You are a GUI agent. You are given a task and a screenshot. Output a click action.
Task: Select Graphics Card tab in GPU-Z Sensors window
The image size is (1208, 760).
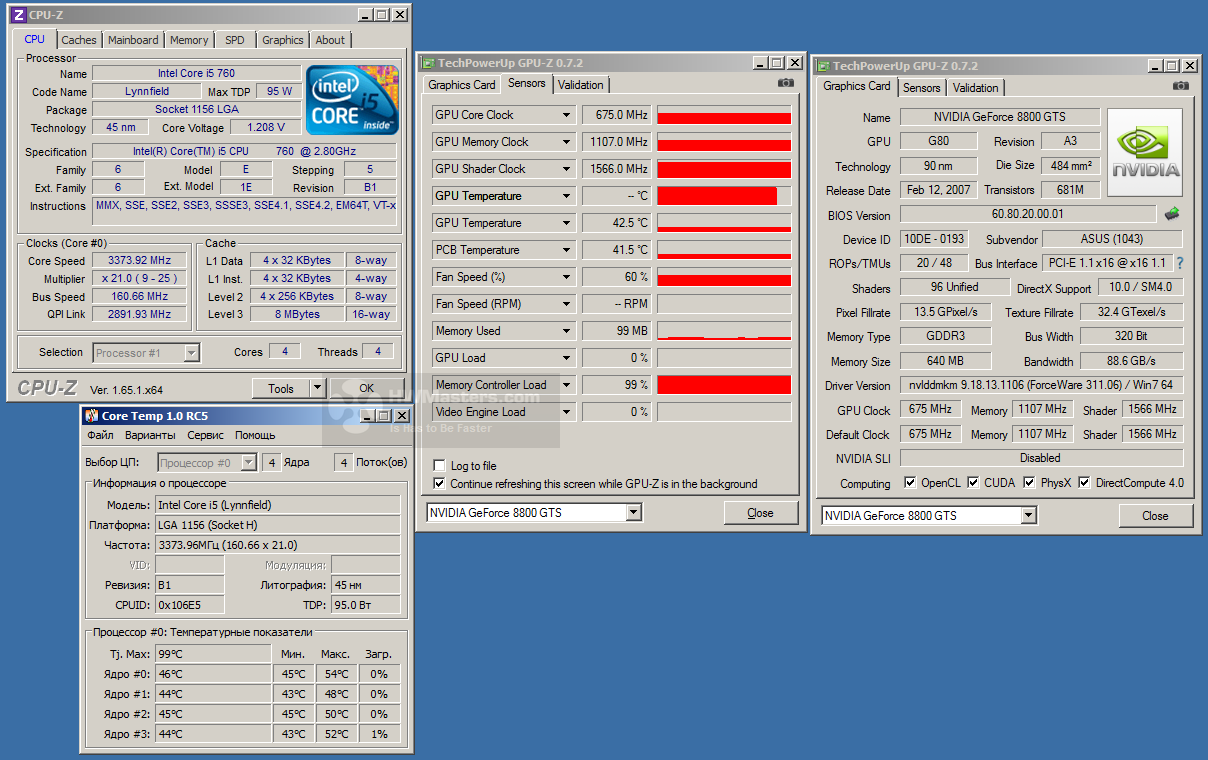(x=462, y=85)
